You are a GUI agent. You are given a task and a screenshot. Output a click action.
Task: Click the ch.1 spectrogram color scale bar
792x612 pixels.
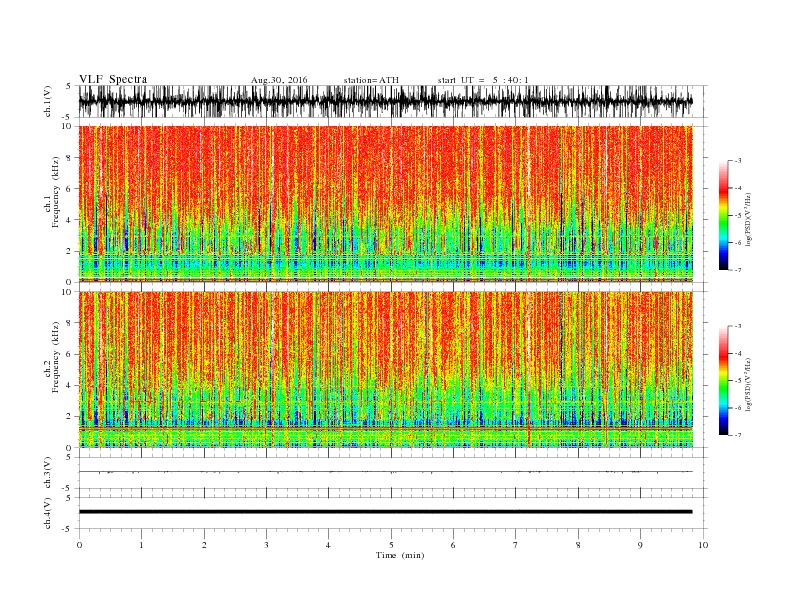pyautogui.click(x=724, y=216)
